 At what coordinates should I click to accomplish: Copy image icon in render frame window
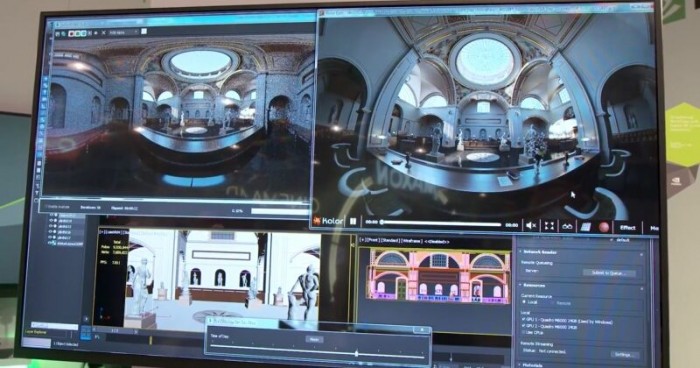pyautogui.click(x=63, y=33)
